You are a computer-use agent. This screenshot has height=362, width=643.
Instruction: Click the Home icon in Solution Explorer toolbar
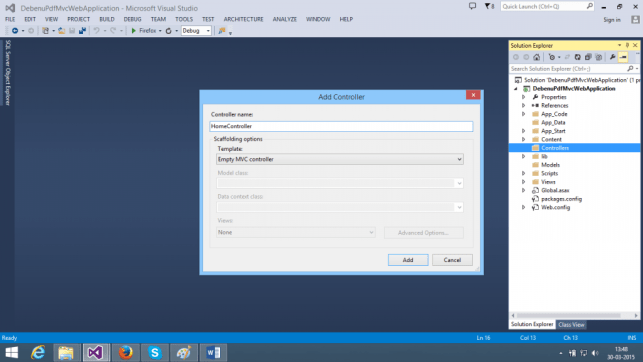pos(536,57)
